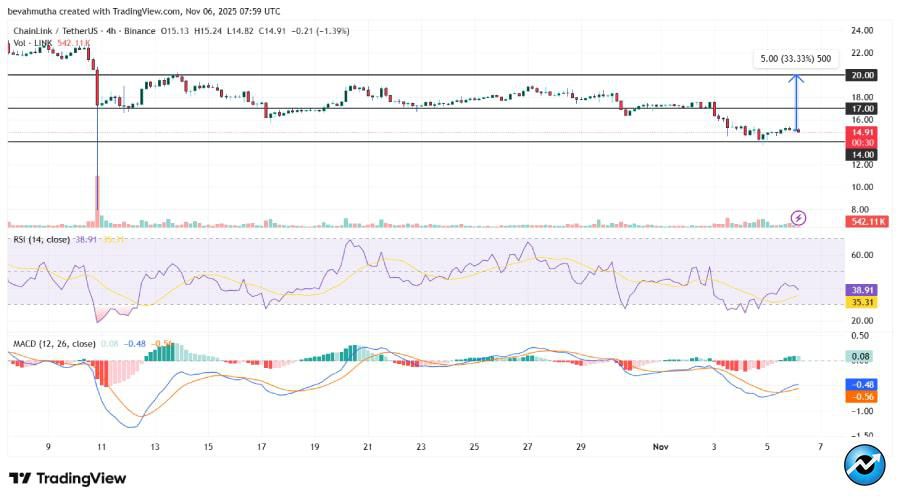The height and width of the screenshot is (500, 900).
Task: Click the 5.00 (33.33%) 500 measurement tooltip
Action: (795, 59)
